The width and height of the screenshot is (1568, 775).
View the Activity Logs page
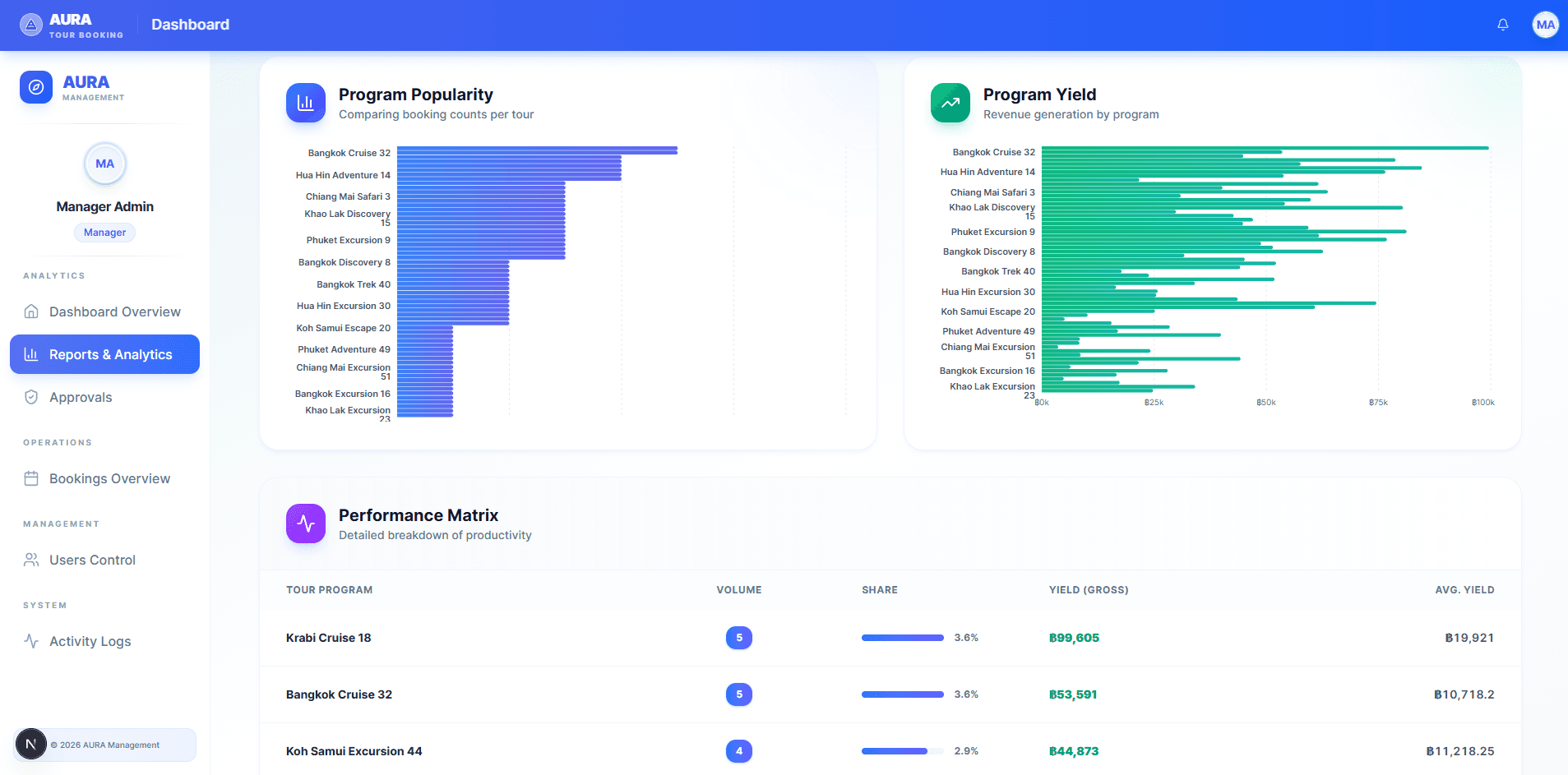click(x=90, y=641)
